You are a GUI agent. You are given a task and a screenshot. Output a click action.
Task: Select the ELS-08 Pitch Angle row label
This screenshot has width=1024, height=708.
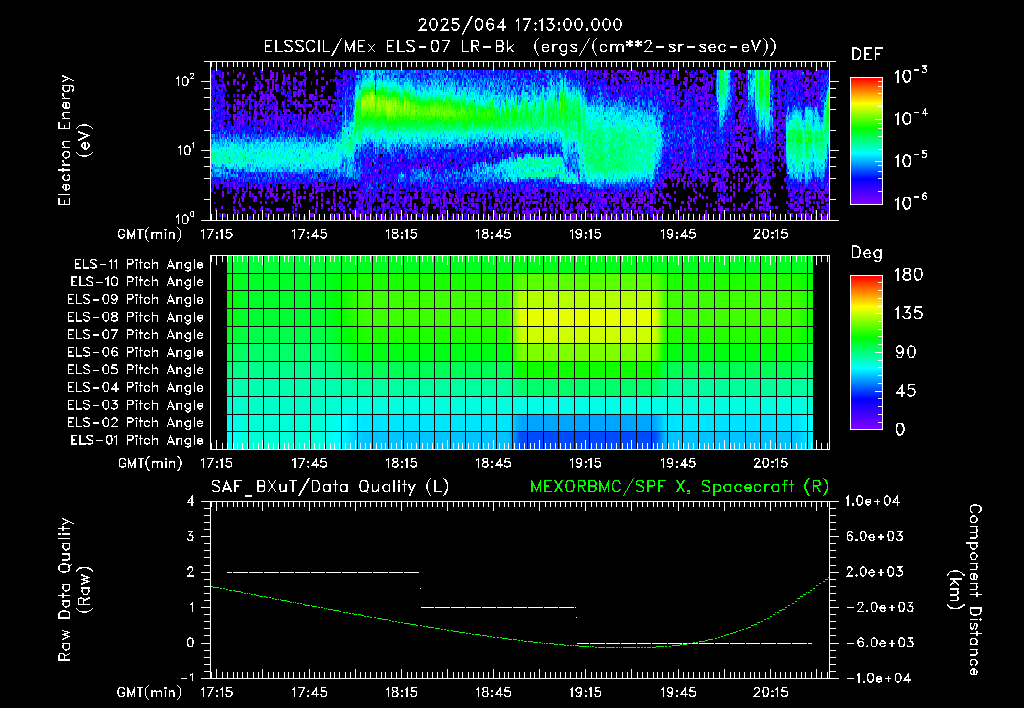[136, 317]
